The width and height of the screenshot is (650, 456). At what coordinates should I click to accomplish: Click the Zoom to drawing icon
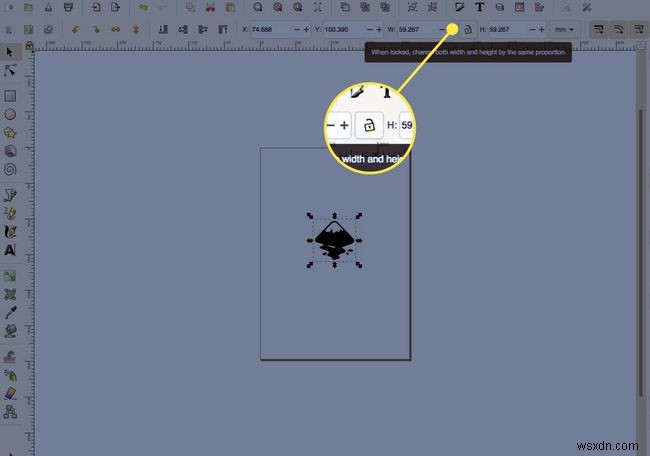click(x=277, y=7)
